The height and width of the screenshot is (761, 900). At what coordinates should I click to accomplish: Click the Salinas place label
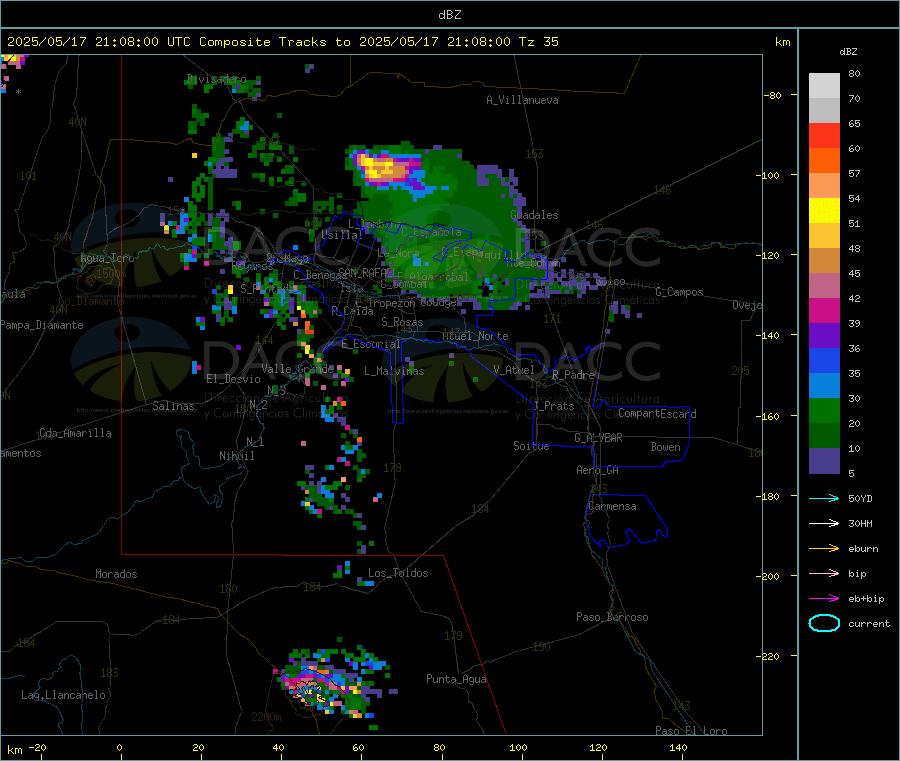(173, 406)
